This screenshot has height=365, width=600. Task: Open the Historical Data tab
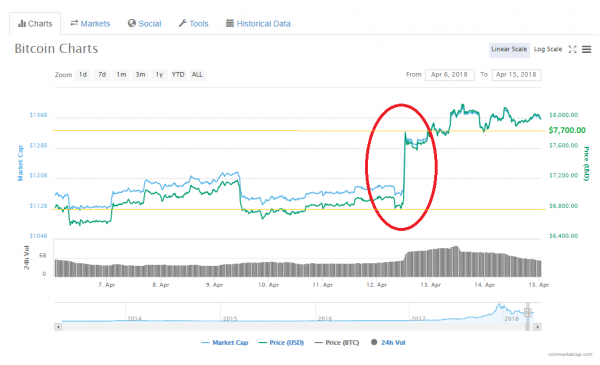(x=258, y=24)
